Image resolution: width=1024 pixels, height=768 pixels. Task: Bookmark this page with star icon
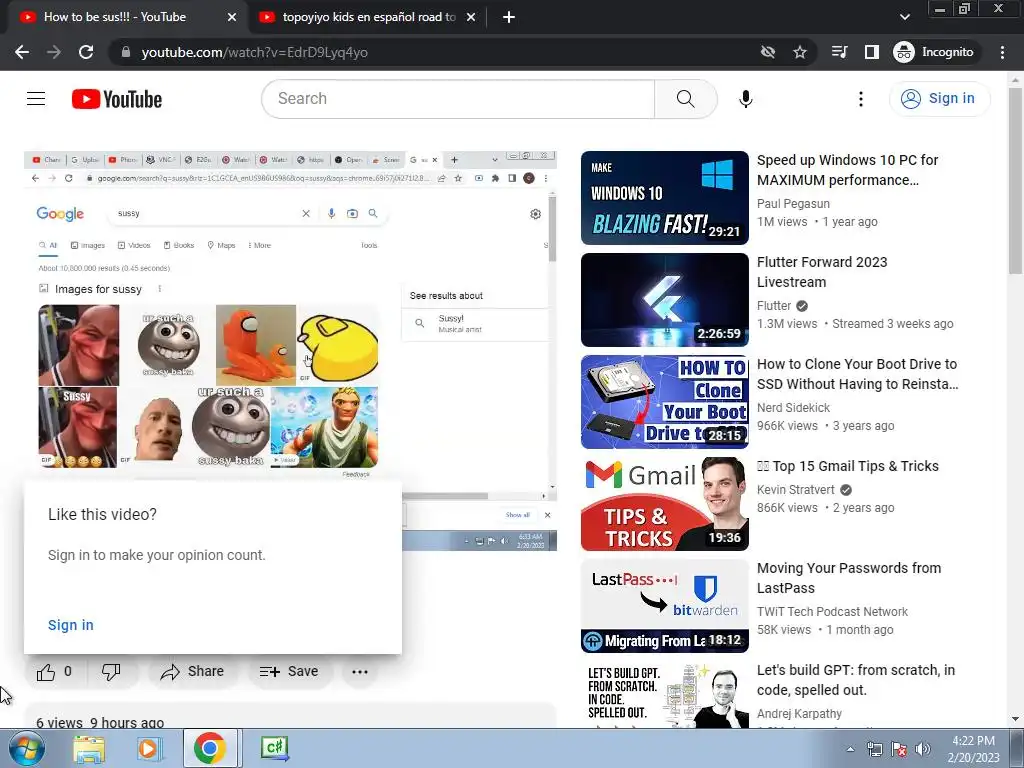800,52
